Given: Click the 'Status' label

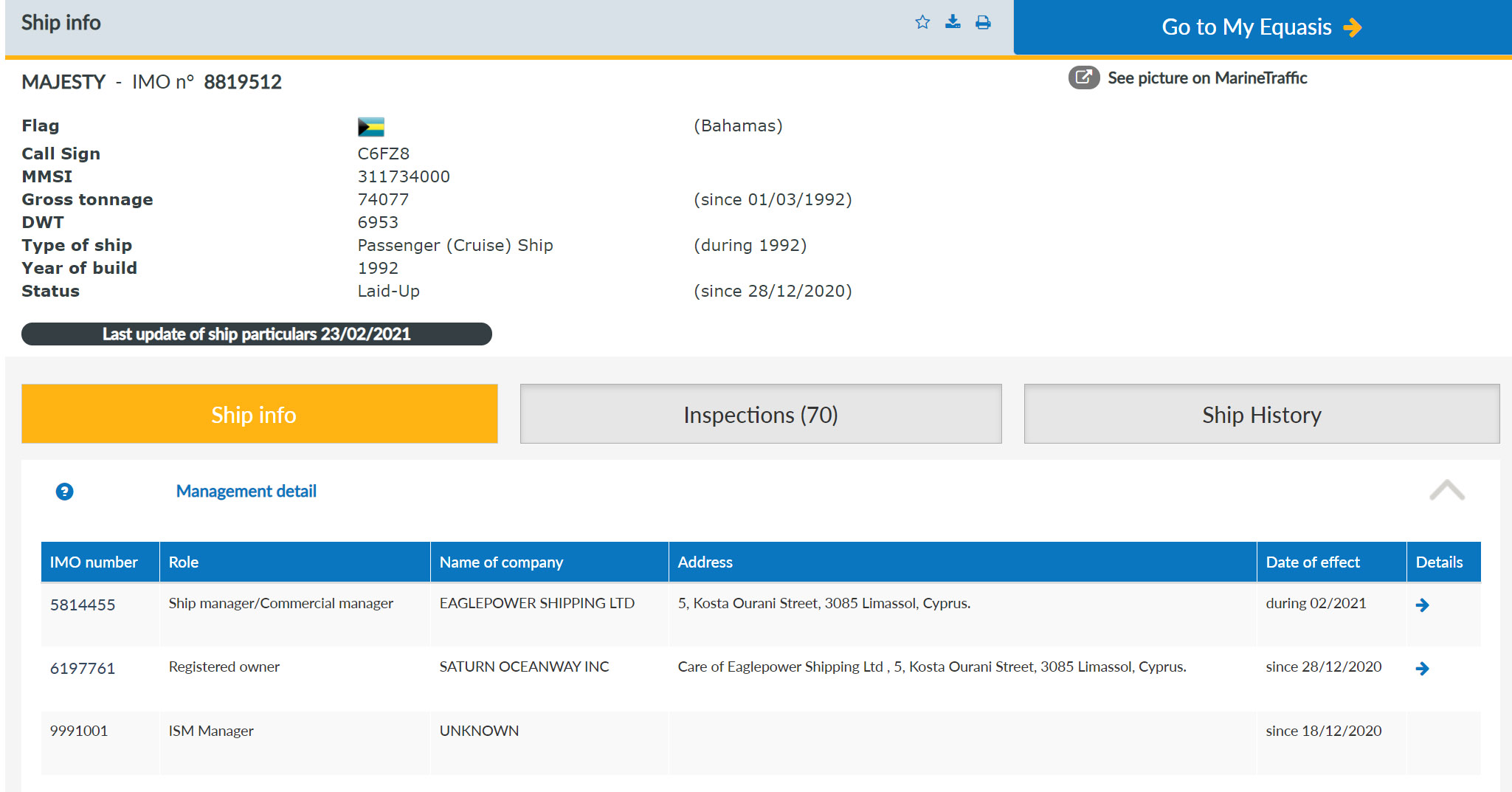Looking at the screenshot, I should 50,291.
